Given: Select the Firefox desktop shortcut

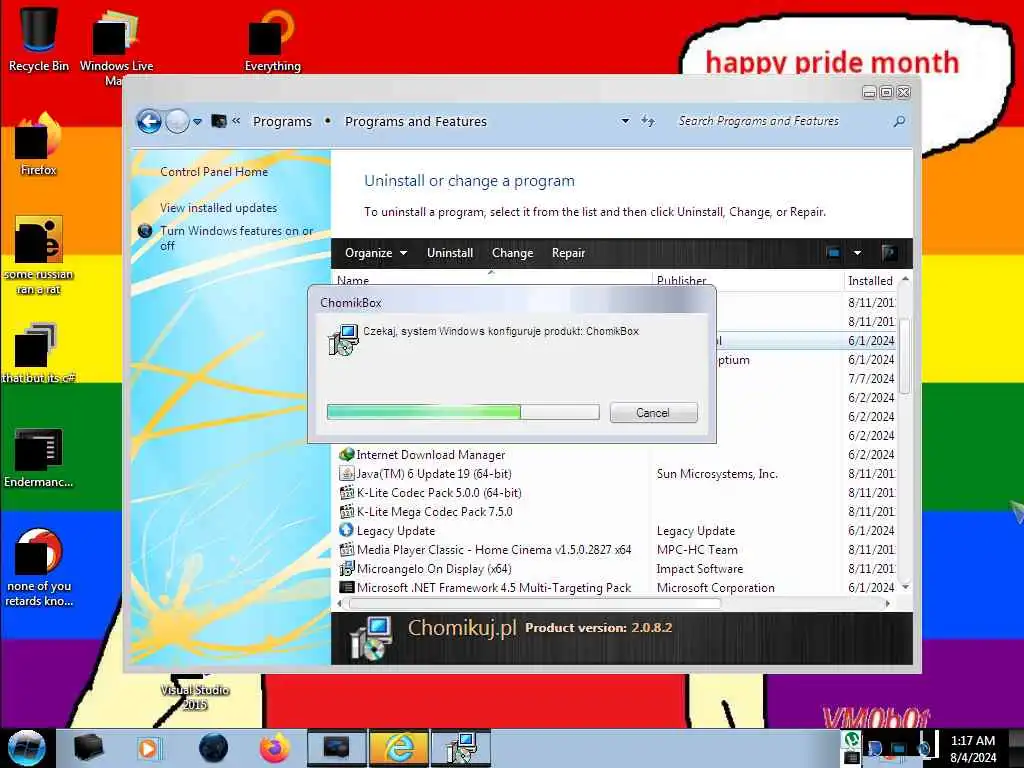Looking at the screenshot, I should click(39, 144).
